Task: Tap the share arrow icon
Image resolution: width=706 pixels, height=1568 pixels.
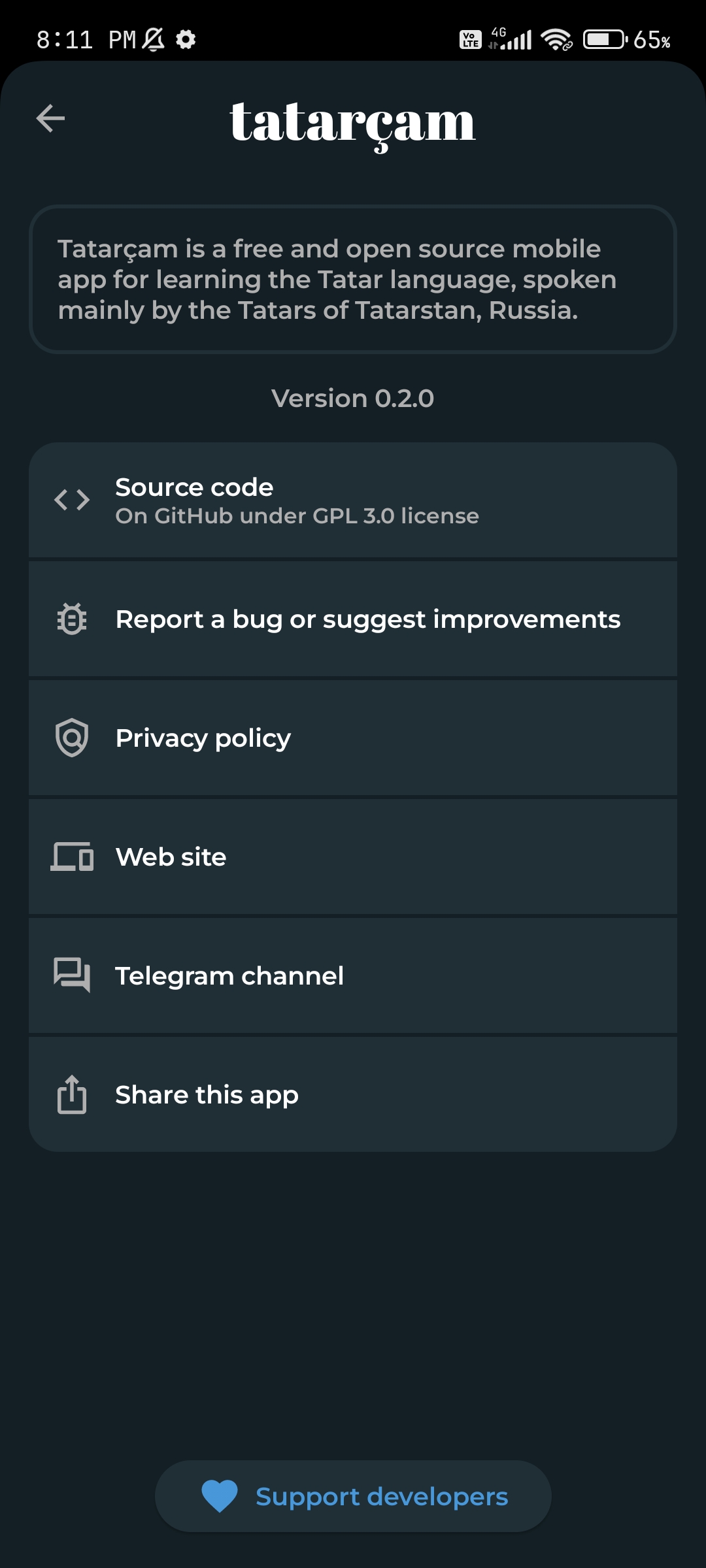Action: pos(72,1094)
